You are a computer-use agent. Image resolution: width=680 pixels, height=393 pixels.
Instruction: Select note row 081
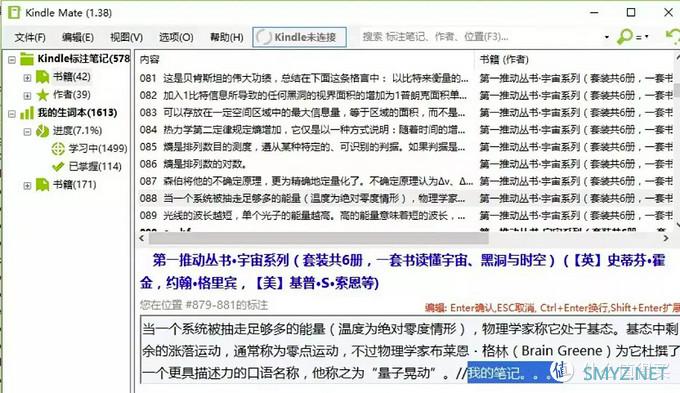coord(405,78)
